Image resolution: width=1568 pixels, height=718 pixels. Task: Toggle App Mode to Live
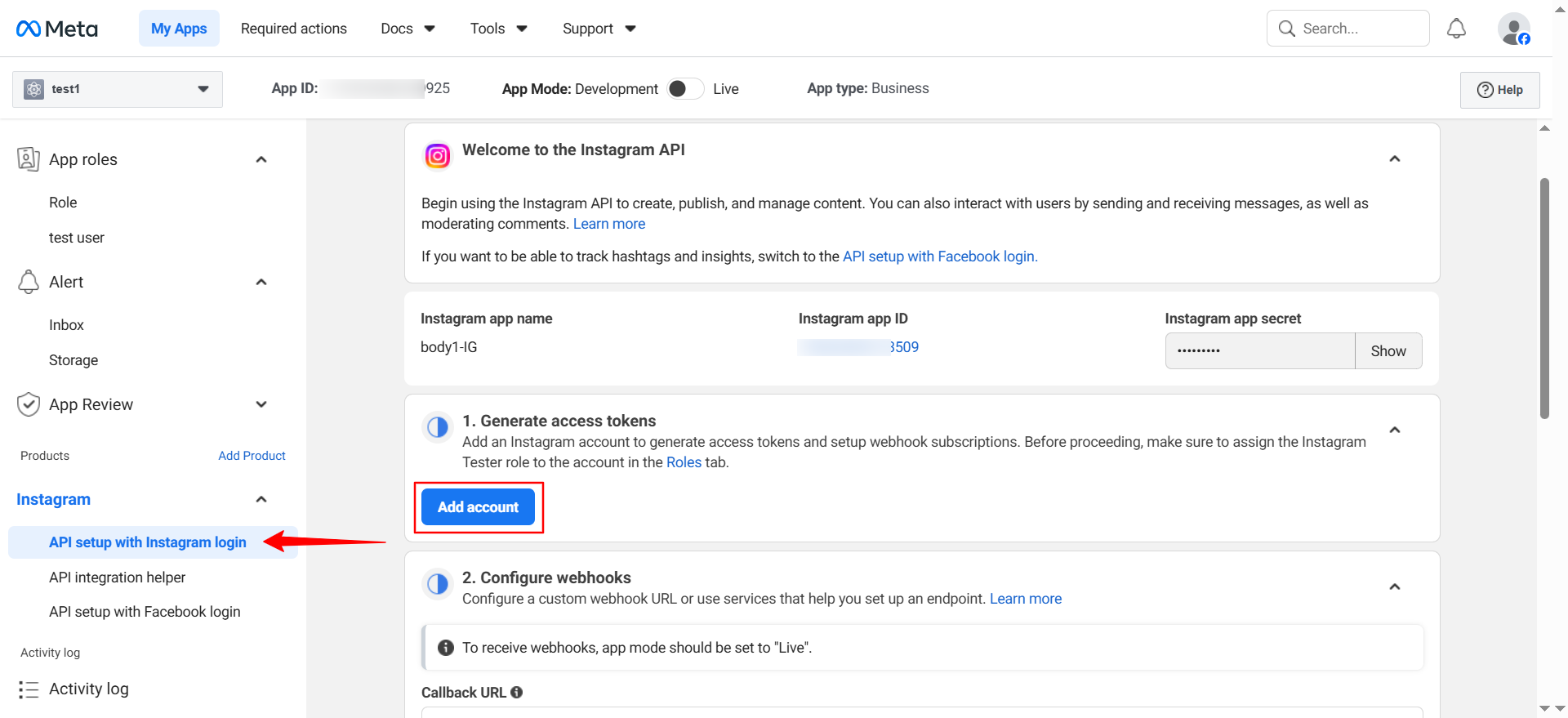(x=685, y=89)
